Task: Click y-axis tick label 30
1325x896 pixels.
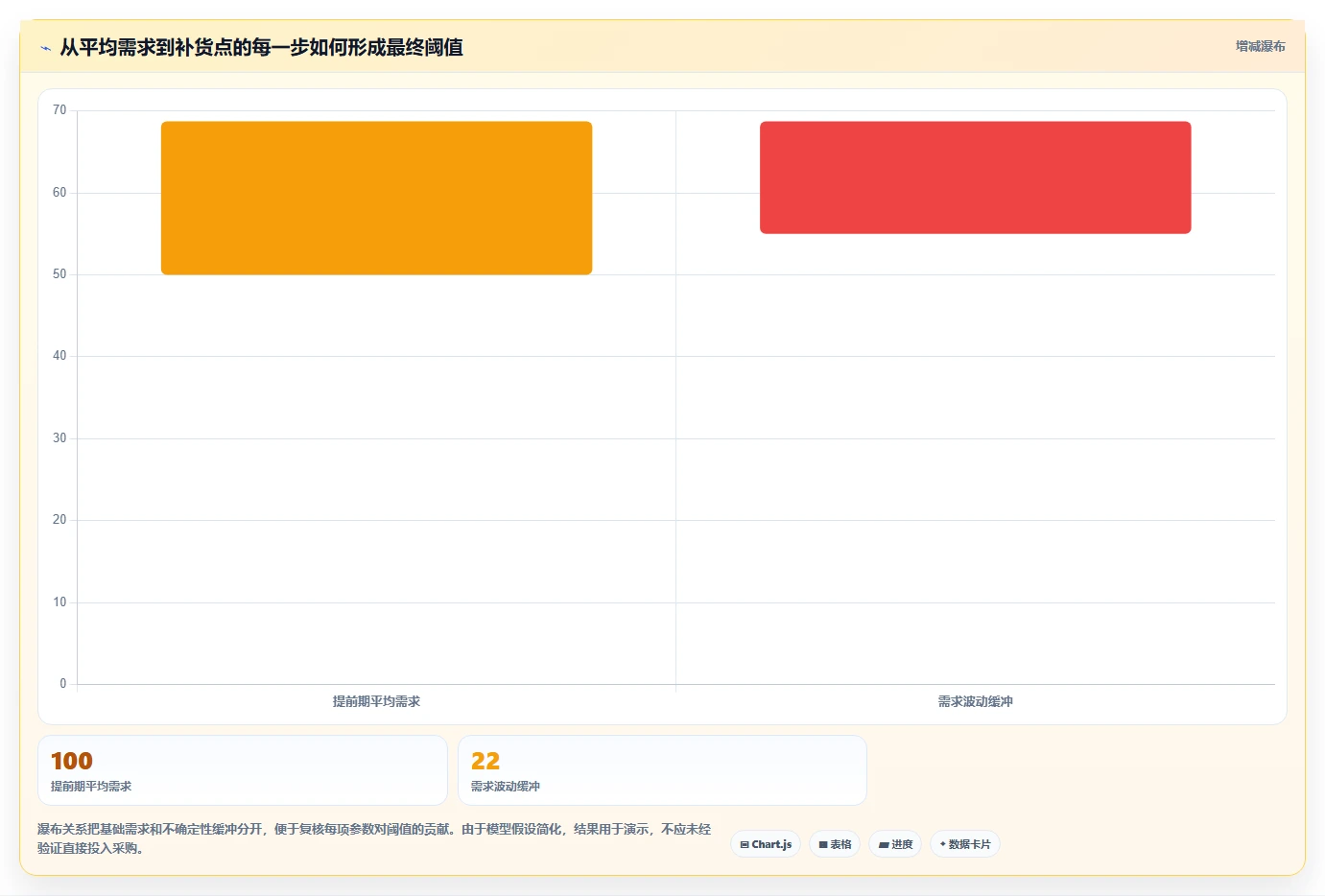Action: click(59, 438)
